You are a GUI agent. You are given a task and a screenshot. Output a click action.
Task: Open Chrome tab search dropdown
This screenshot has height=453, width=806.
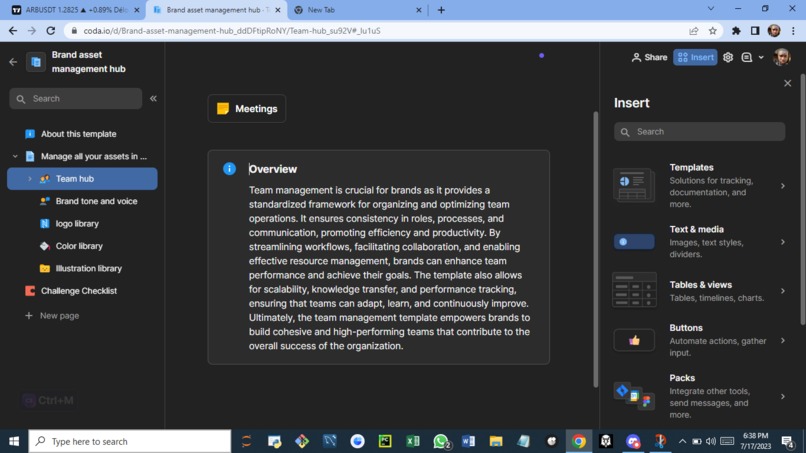(711, 9)
